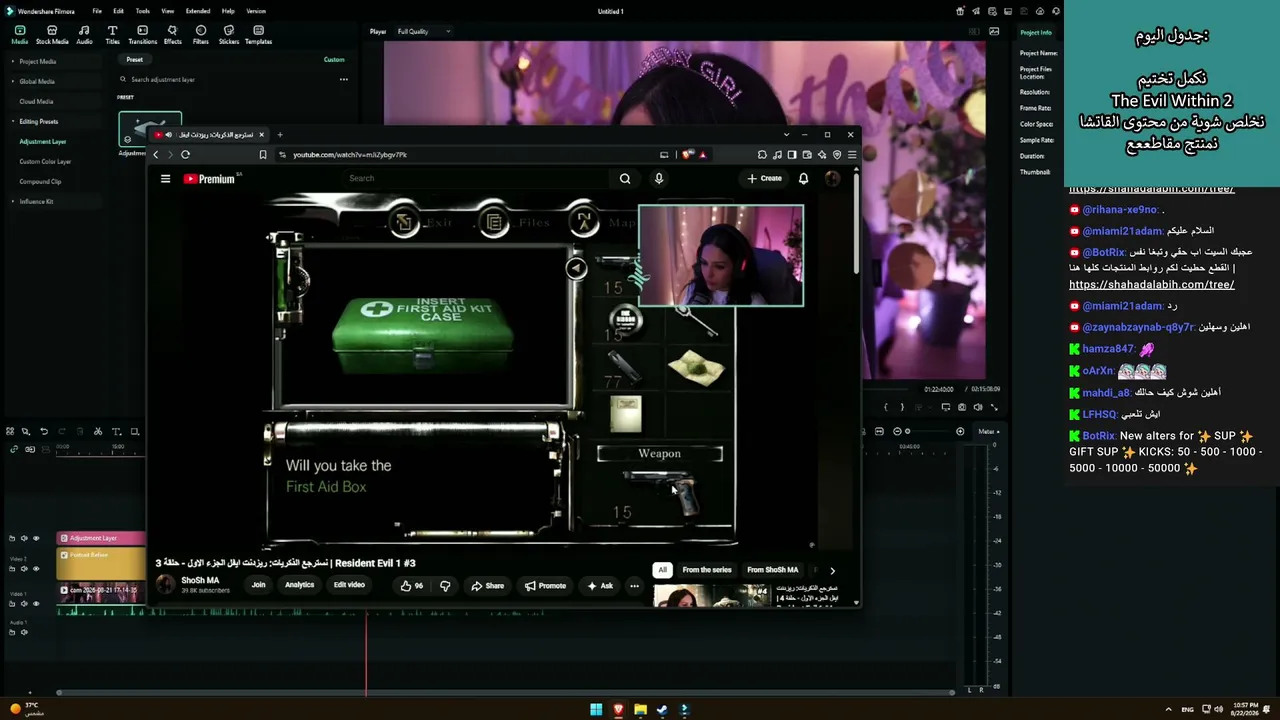This screenshot has width=1280, height=720.
Task: Show next filter chips with arrow
Action: (x=832, y=570)
